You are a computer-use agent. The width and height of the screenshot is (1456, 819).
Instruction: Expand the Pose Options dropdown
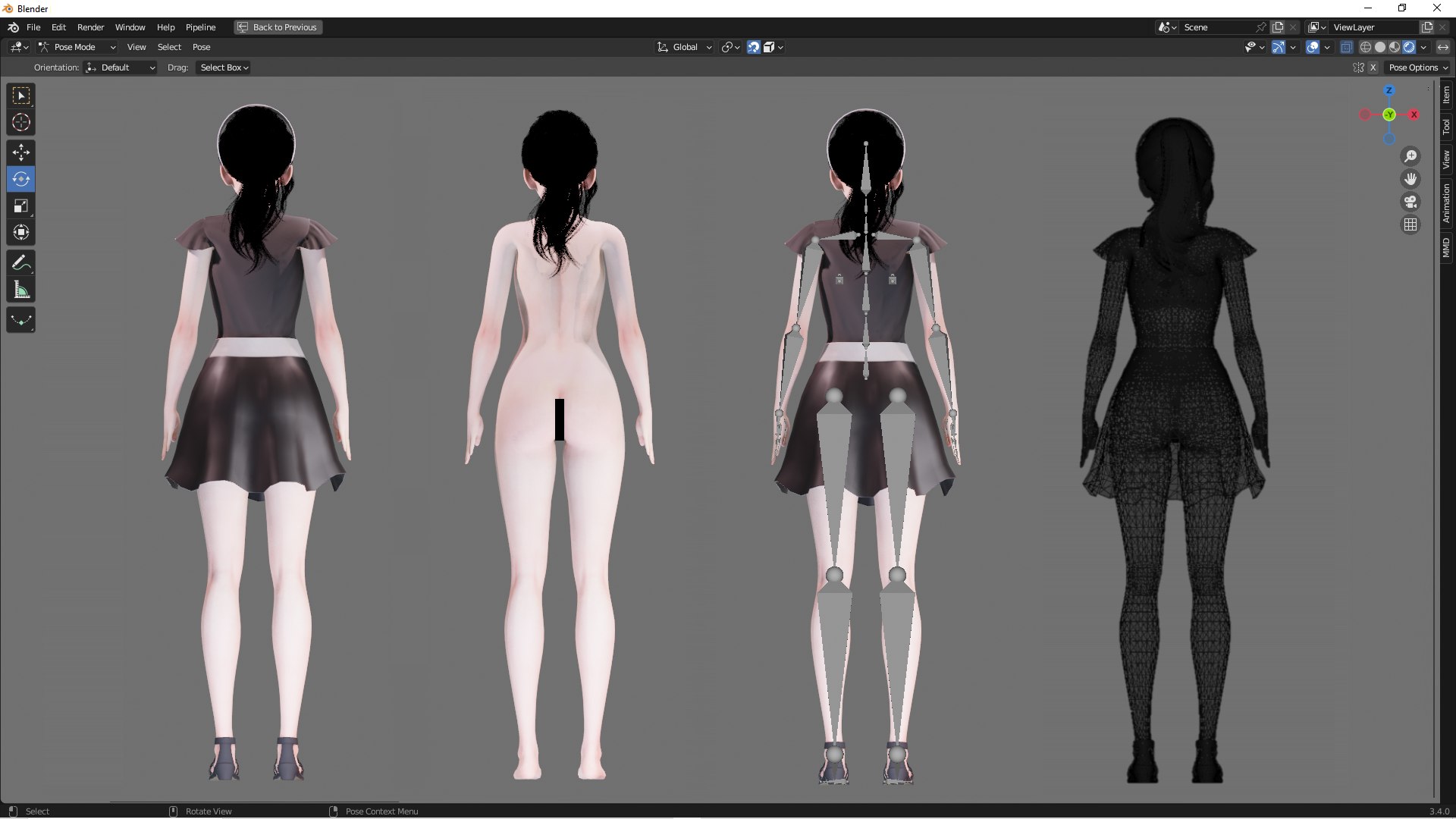[1418, 67]
